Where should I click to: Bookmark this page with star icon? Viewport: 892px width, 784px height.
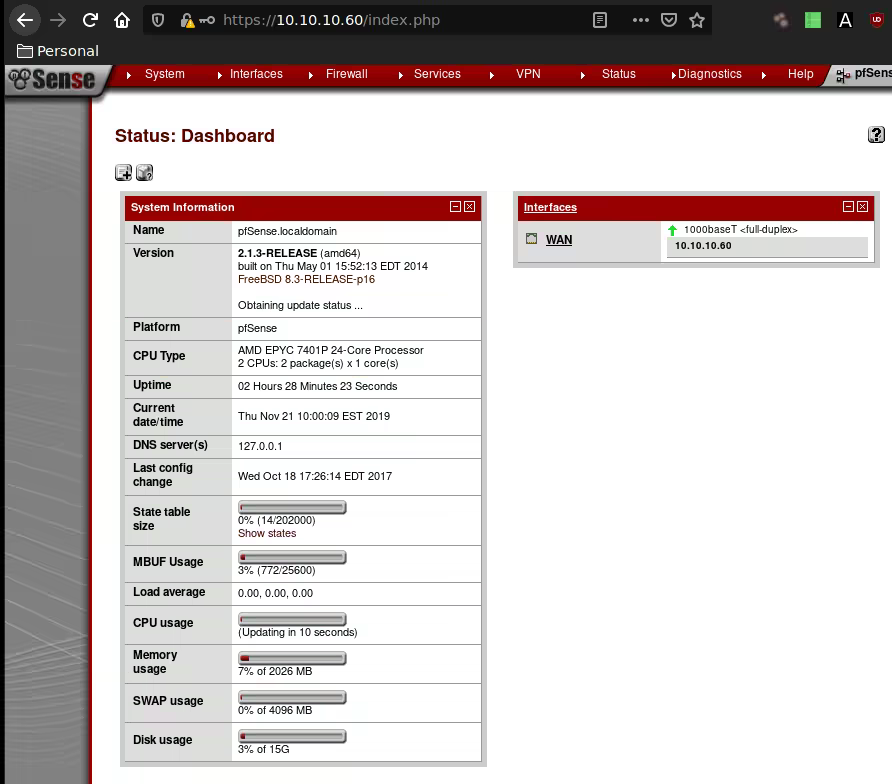697,20
